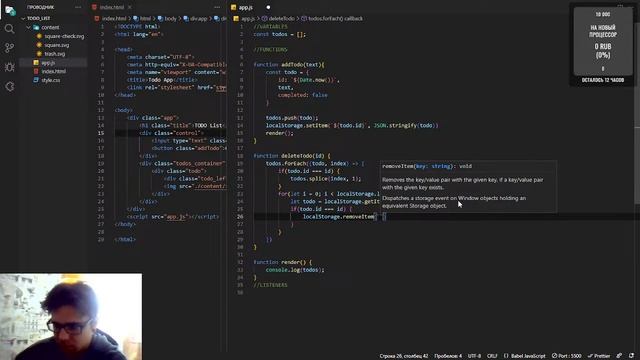Open style.css from the file explorer

point(51,80)
